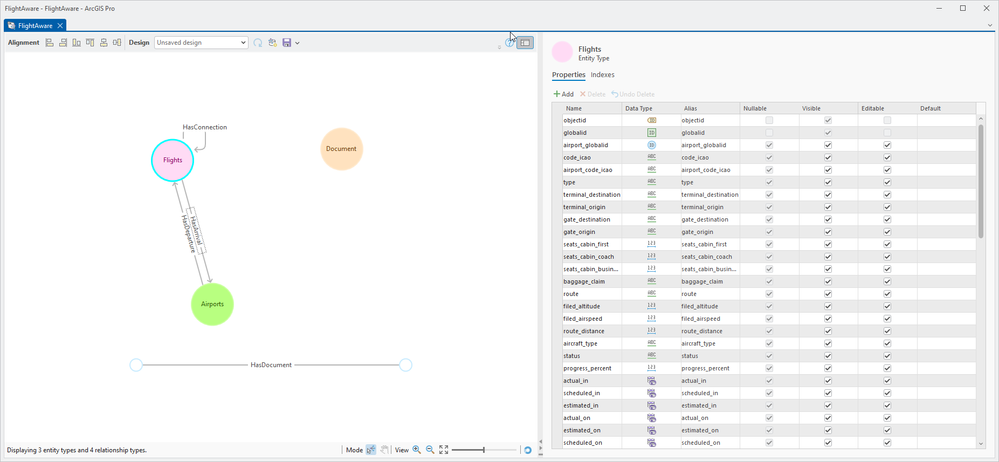Click the refresh icon in status bar
Image resolution: width=999 pixels, height=462 pixels.
click(528, 450)
